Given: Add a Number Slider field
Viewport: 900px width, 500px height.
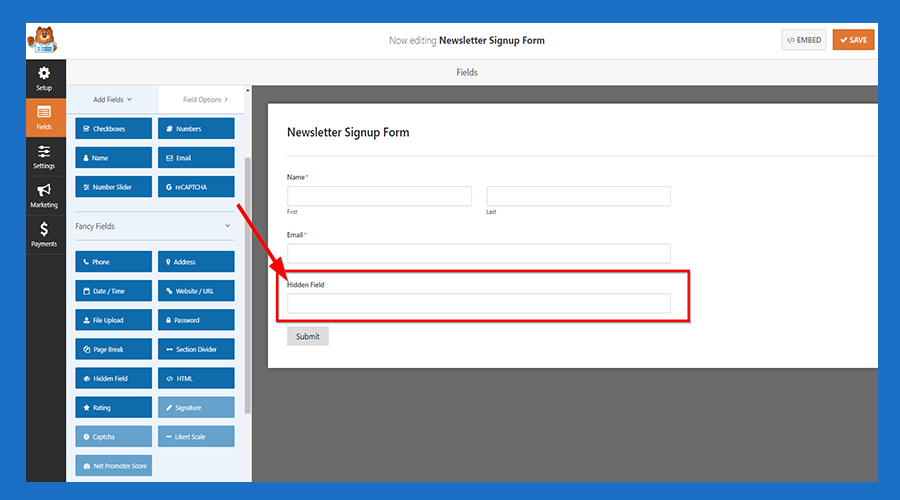Looking at the screenshot, I should pos(113,186).
